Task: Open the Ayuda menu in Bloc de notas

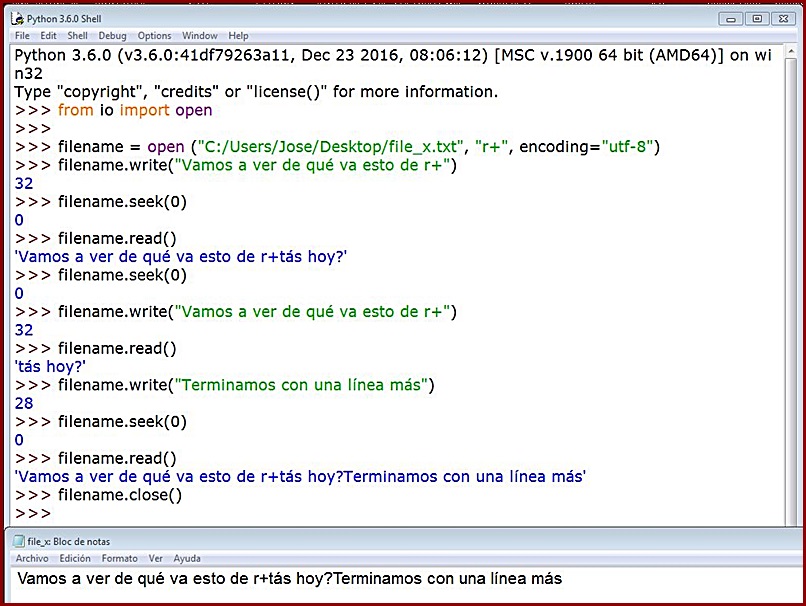Action: click(x=187, y=558)
